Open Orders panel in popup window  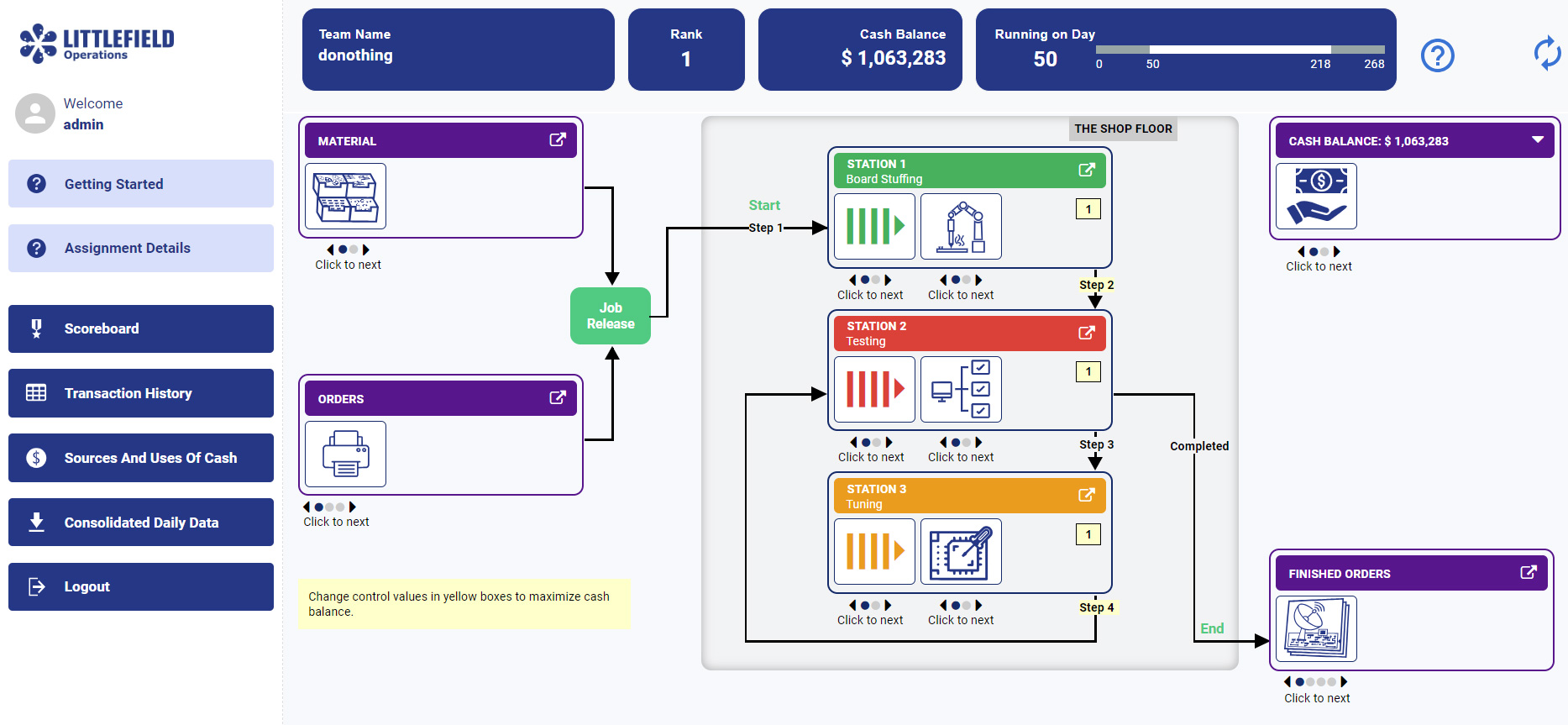tap(558, 397)
